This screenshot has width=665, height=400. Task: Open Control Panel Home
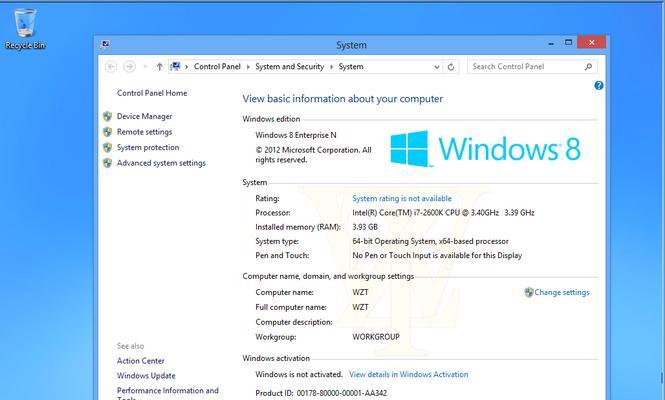pyautogui.click(x=152, y=93)
